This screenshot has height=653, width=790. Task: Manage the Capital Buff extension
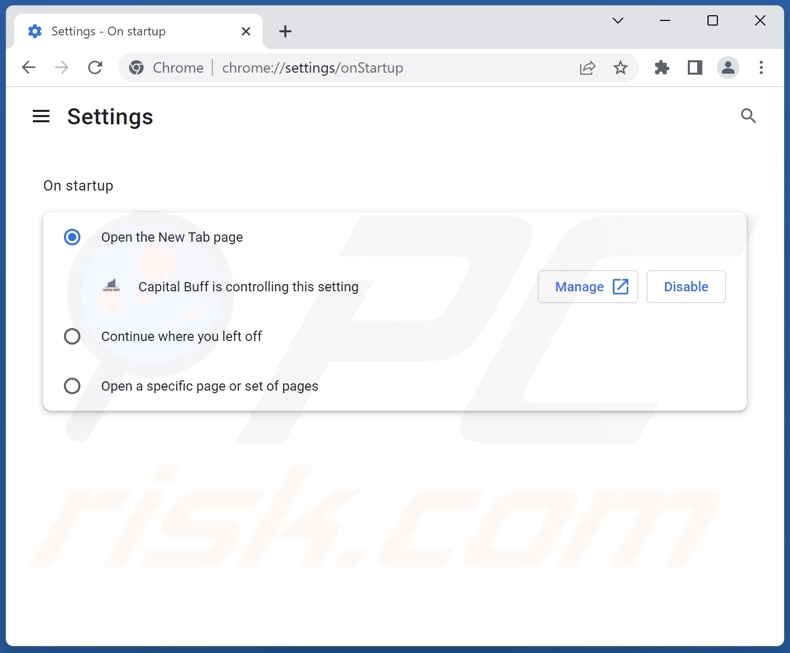(587, 287)
